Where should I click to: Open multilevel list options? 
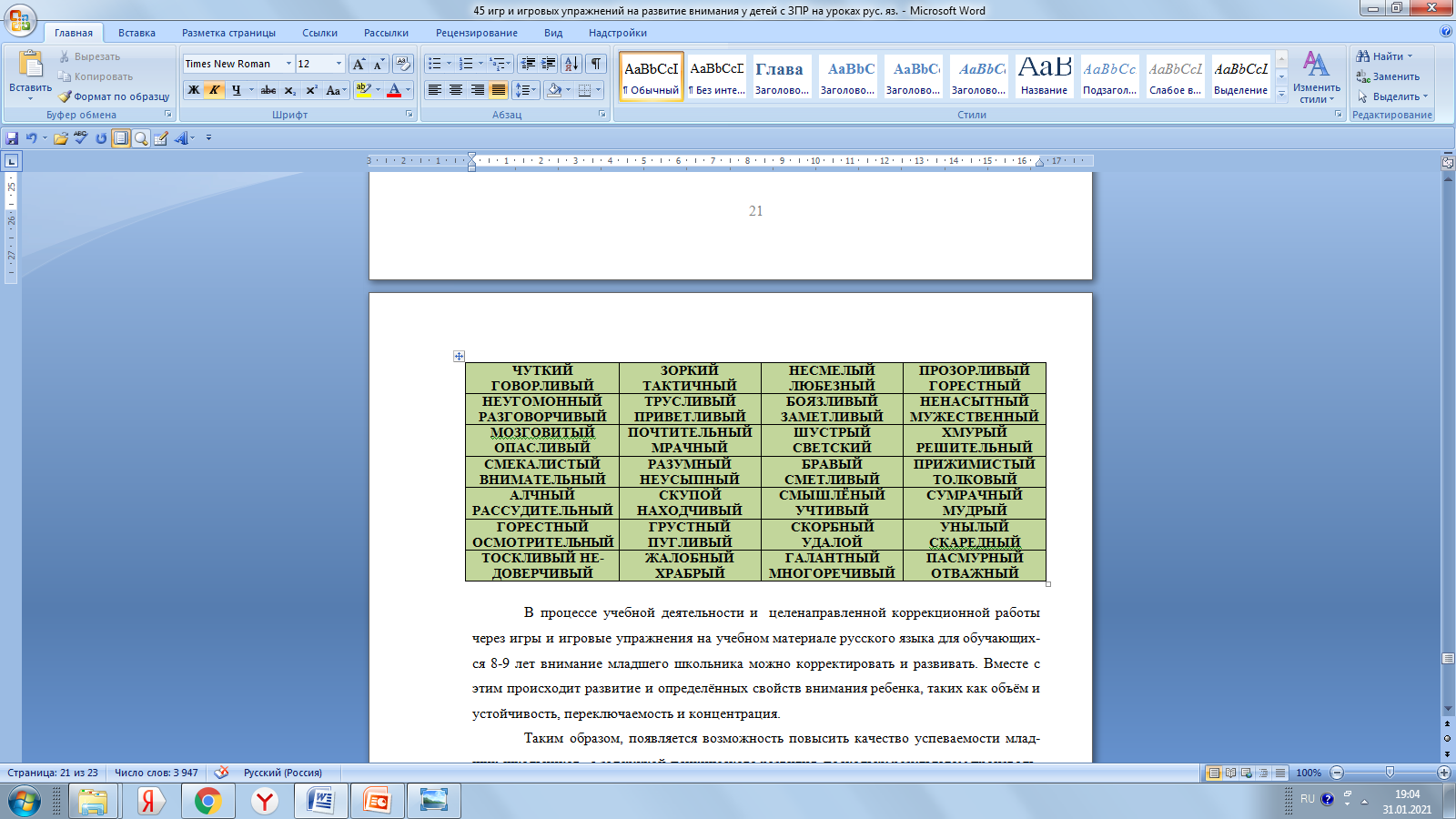click(500, 64)
